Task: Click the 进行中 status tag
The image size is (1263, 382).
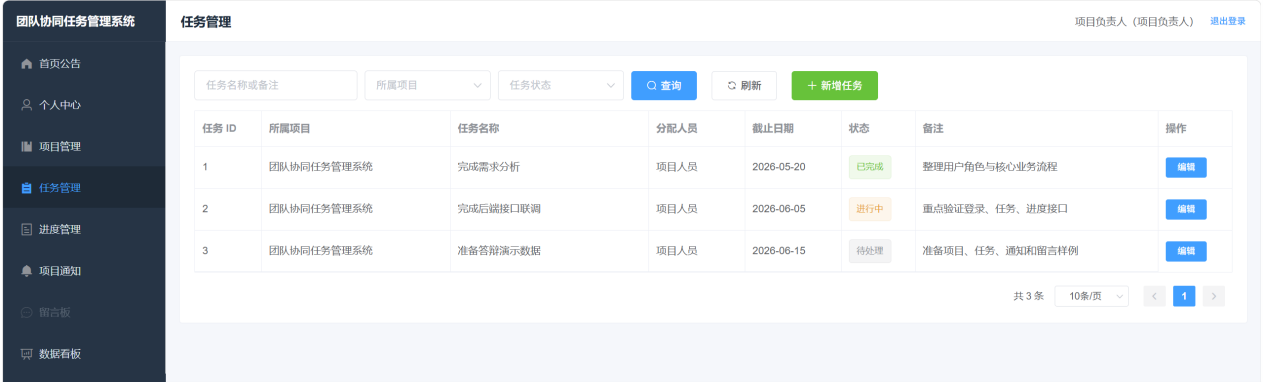Action: [x=870, y=209]
